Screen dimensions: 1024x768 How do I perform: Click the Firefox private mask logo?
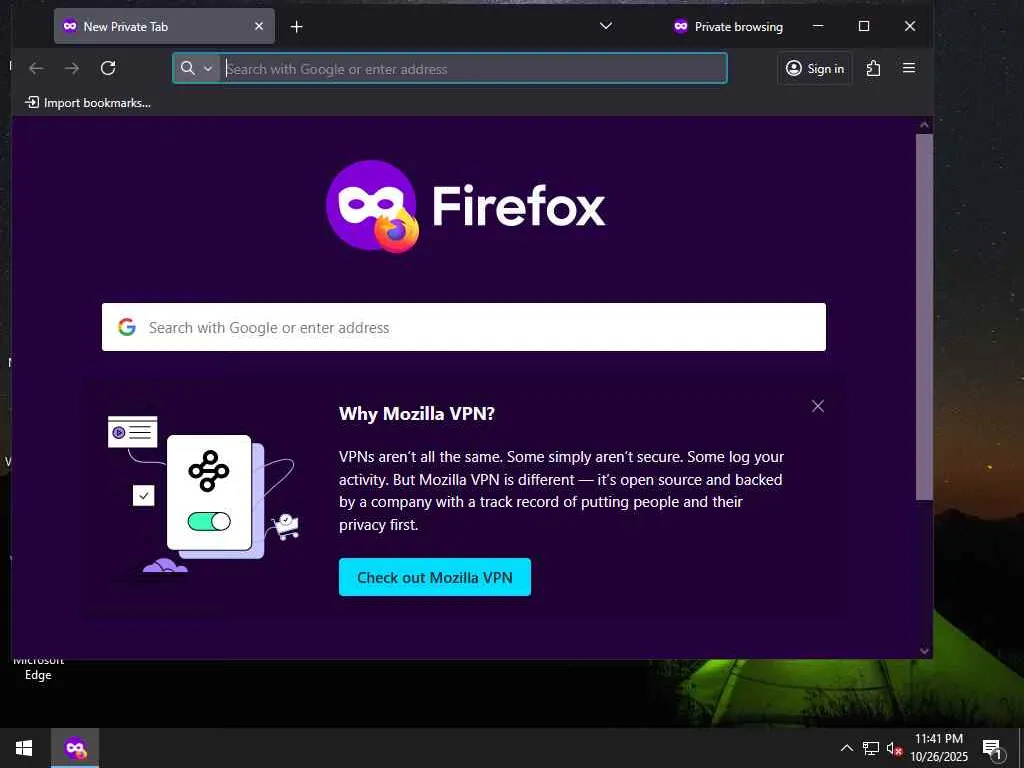tap(372, 206)
